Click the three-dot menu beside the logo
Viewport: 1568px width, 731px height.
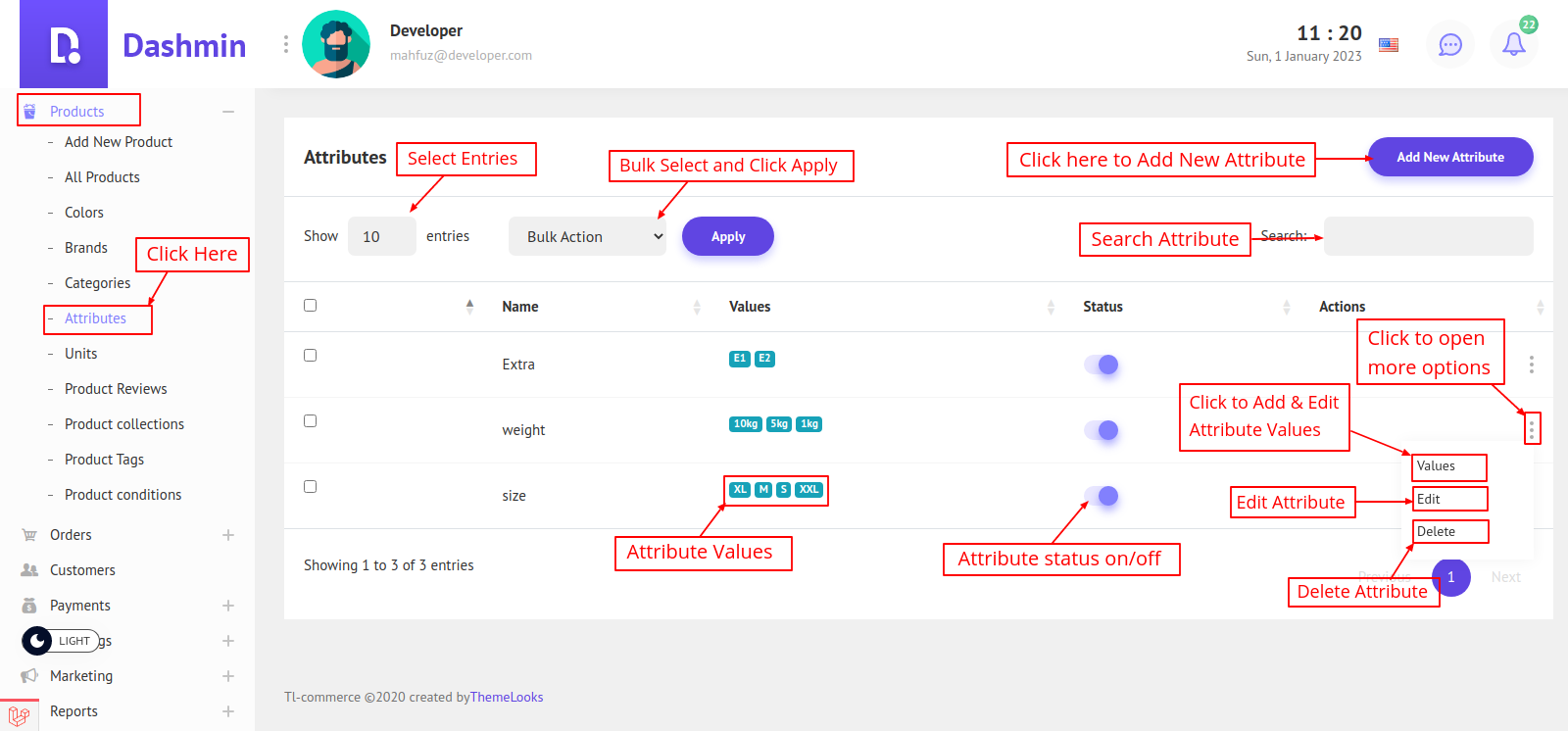point(285,45)
